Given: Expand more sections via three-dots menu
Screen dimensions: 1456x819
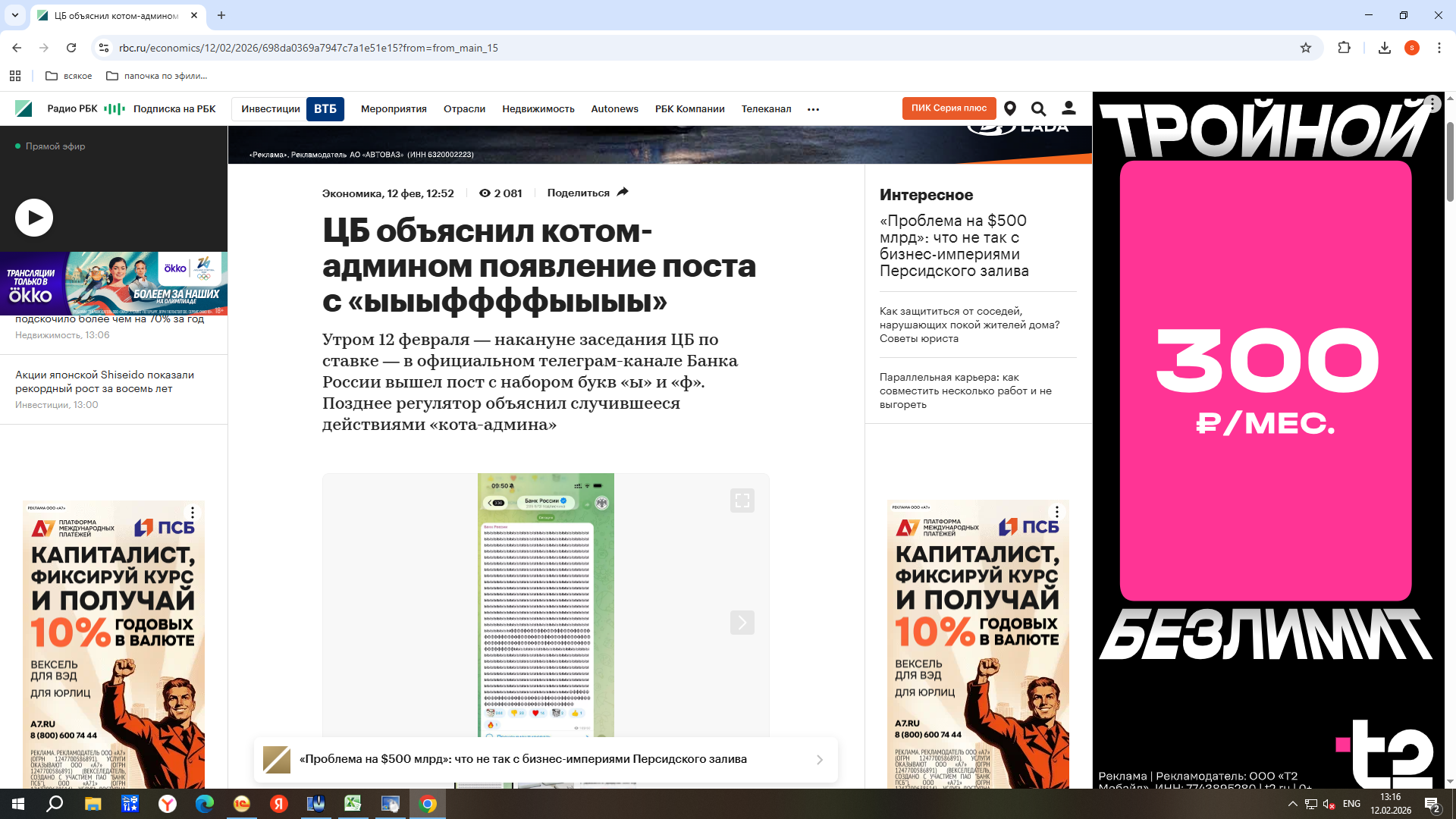Looking at the screenshot, I should point(813,109).
